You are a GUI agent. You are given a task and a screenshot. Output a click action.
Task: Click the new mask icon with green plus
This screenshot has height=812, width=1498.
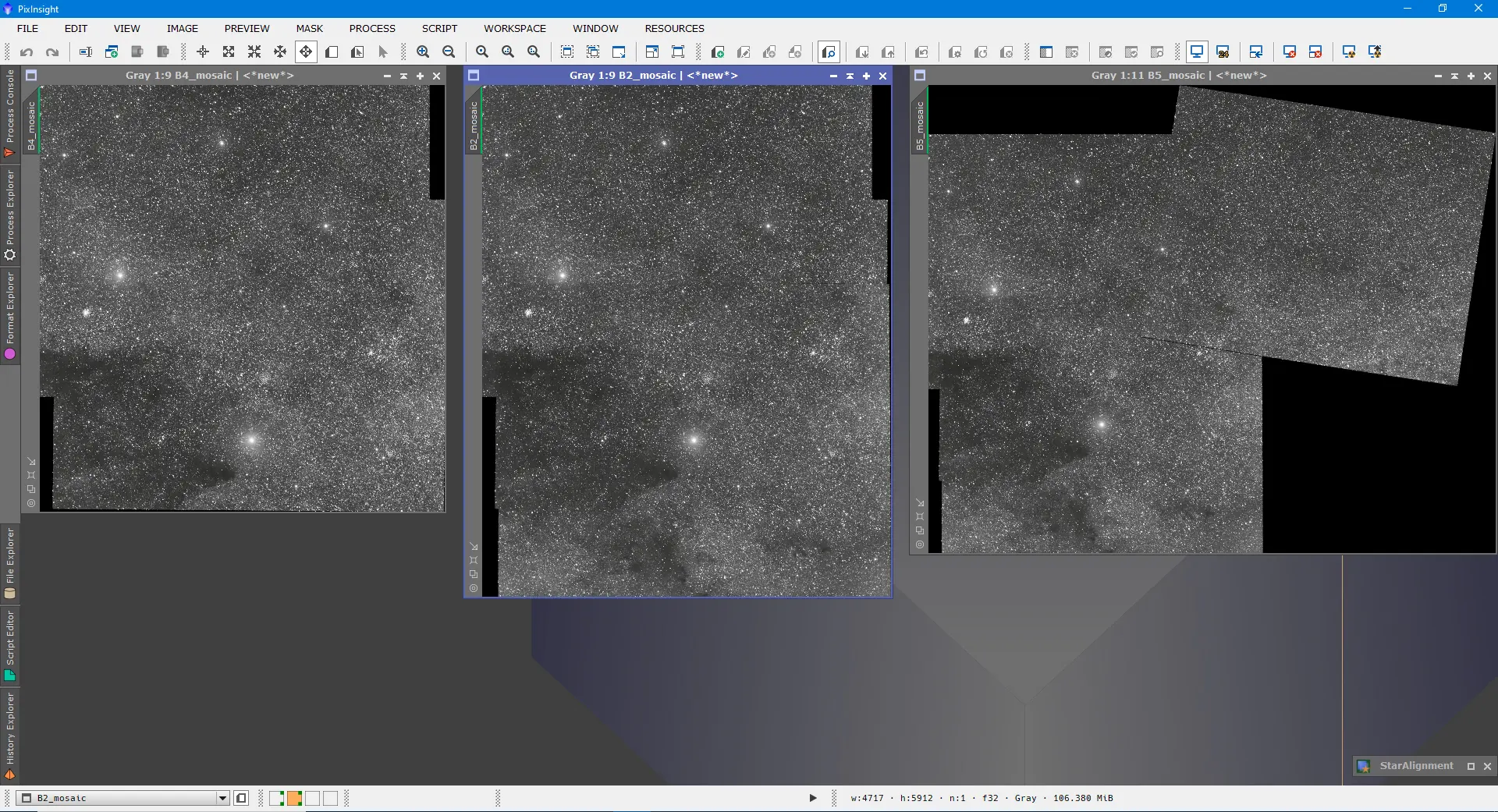click(x=718, y=52)
